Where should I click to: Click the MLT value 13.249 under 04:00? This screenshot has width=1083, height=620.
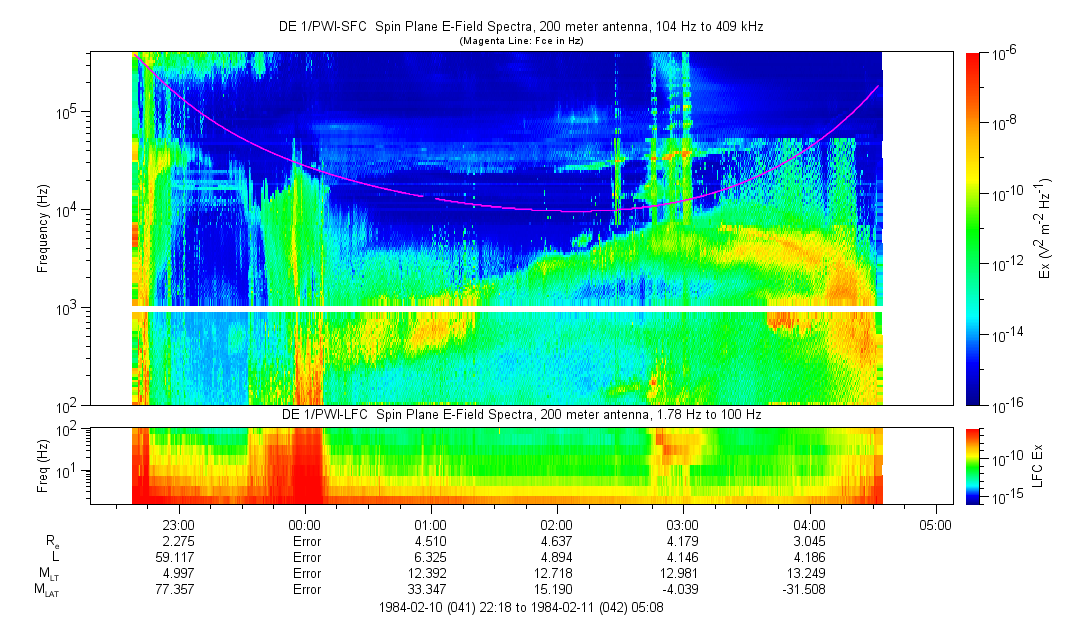(809, 573)
